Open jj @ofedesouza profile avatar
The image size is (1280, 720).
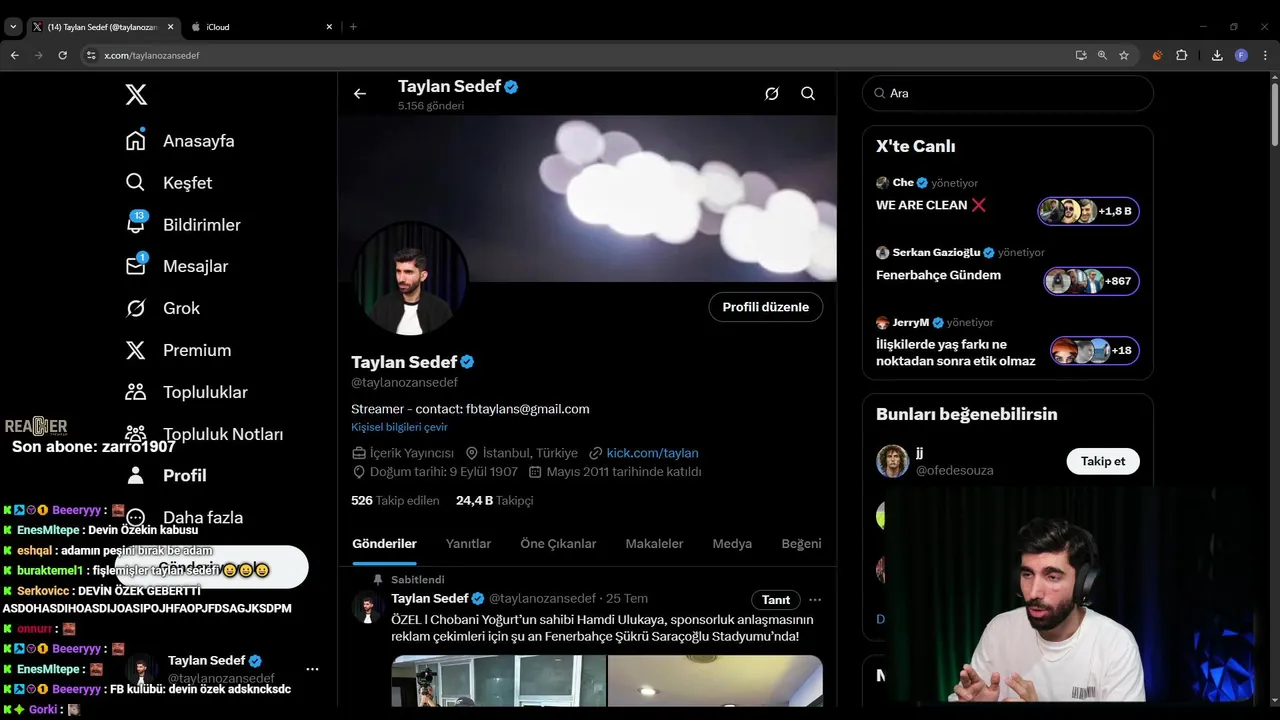[x=892, y=461]
